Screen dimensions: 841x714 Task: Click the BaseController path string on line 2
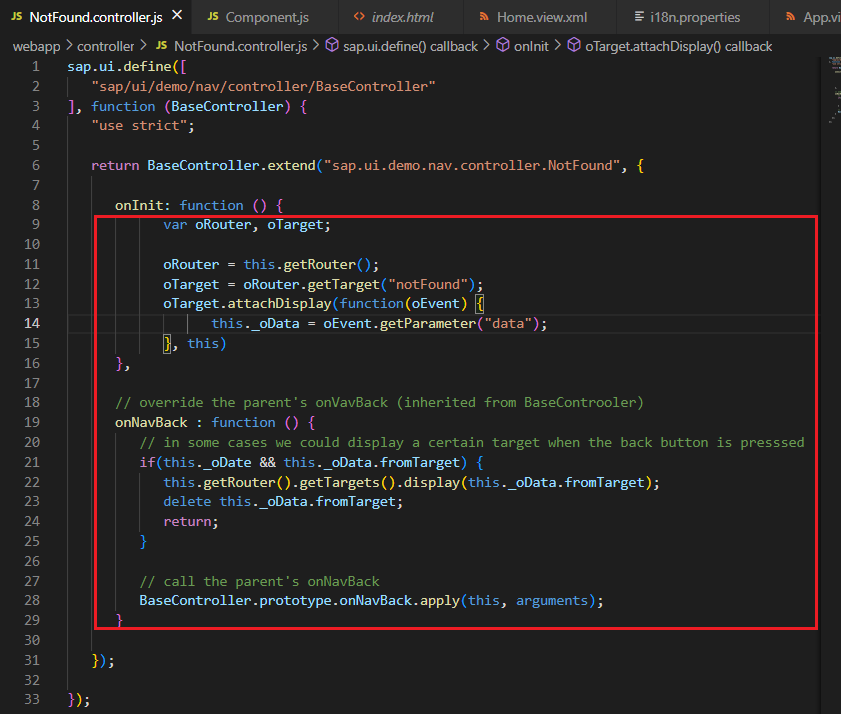pos(263,87)
